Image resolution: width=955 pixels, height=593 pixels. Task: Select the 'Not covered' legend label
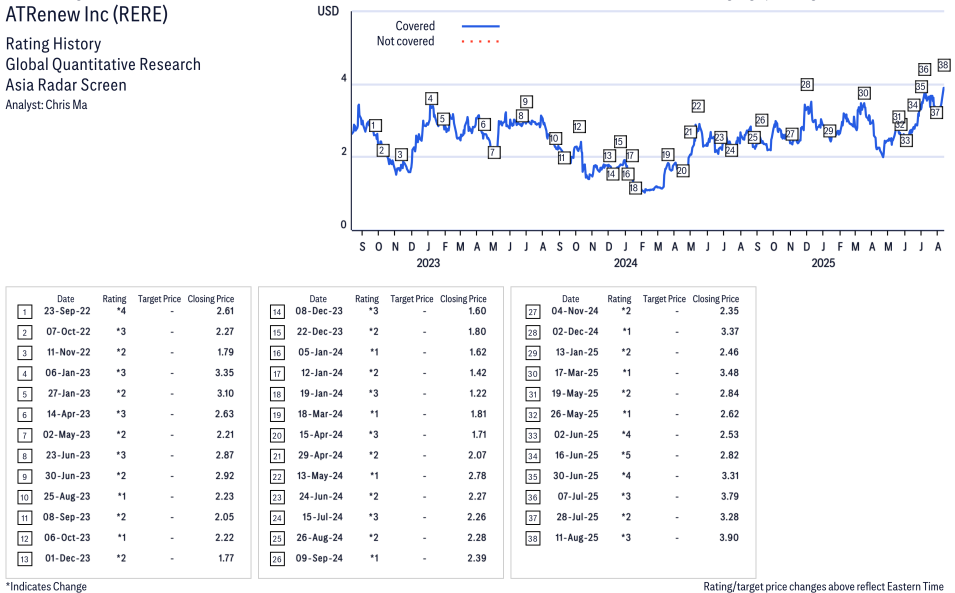[x=406, y=41]
